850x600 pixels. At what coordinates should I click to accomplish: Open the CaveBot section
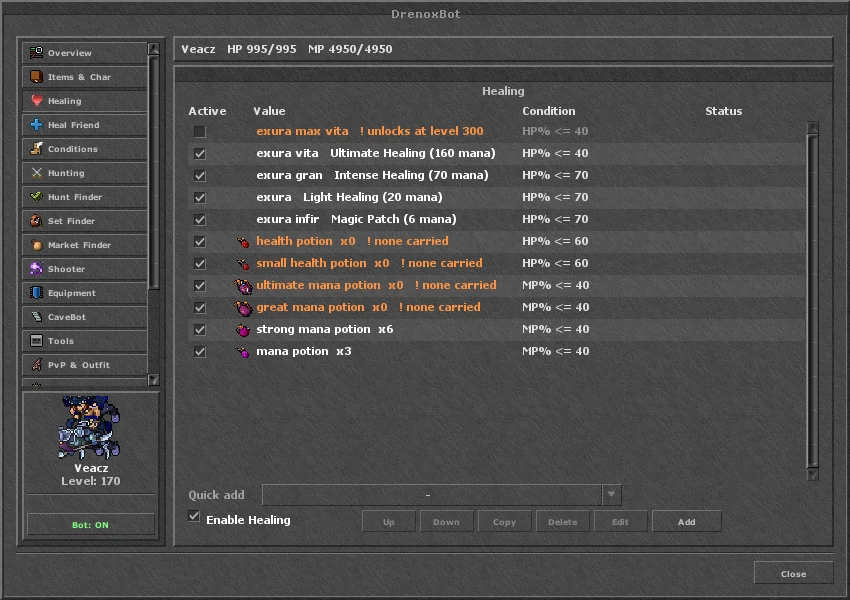[x=85, y=317]
